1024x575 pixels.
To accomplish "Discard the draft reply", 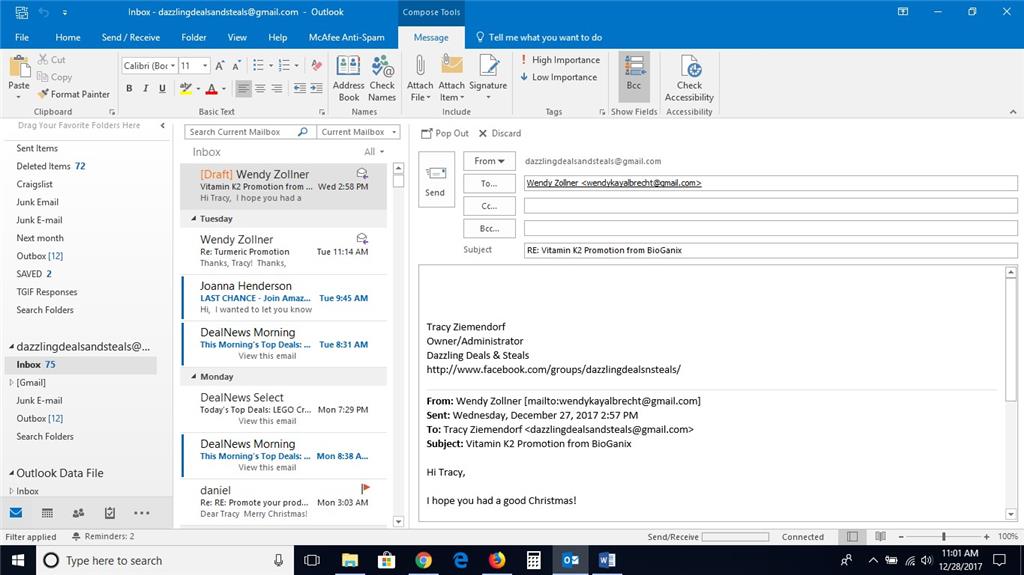I will pyautogui.click(x=500, y=133).
